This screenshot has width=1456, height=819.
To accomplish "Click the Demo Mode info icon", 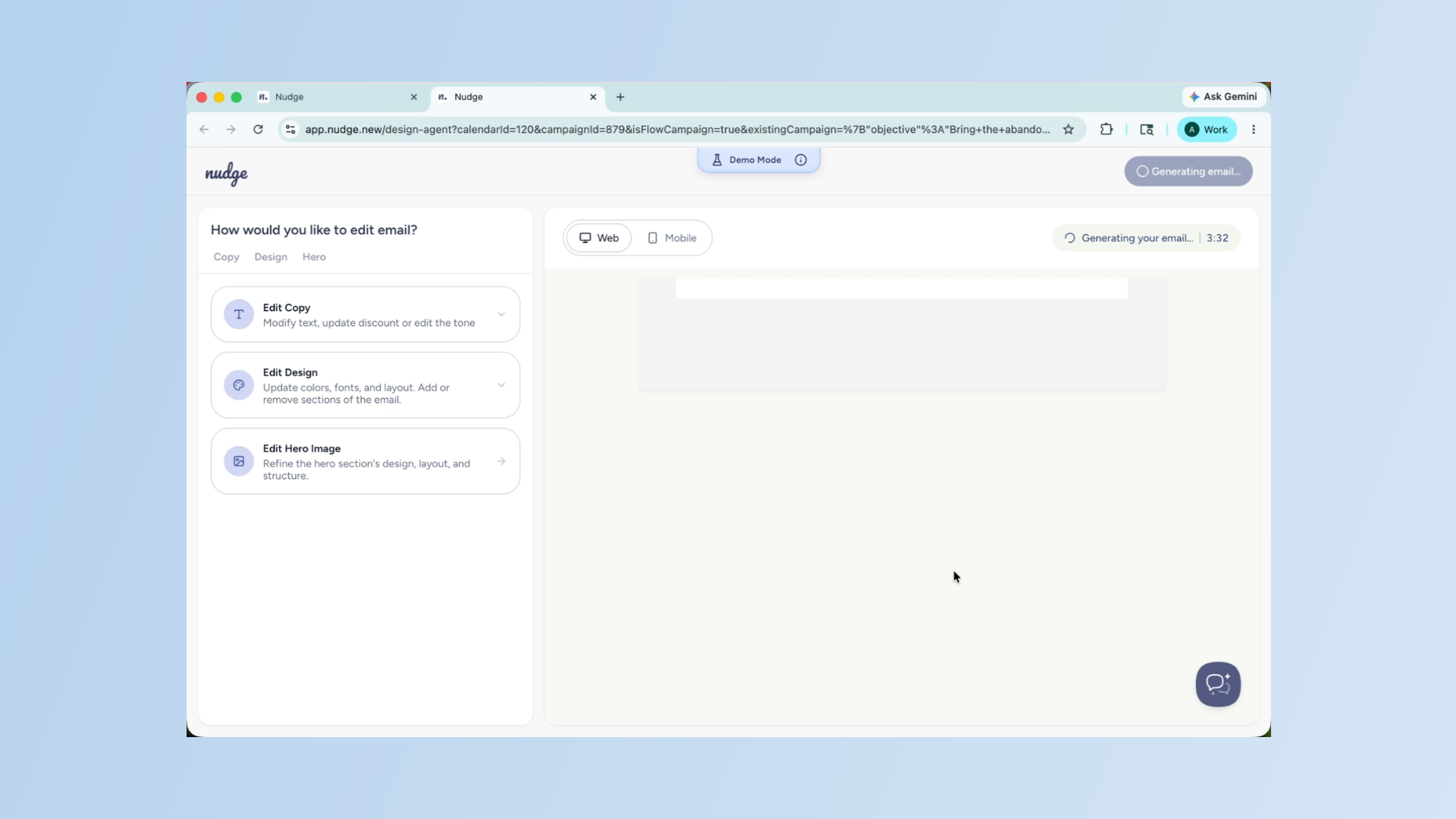I will point(801,160).
